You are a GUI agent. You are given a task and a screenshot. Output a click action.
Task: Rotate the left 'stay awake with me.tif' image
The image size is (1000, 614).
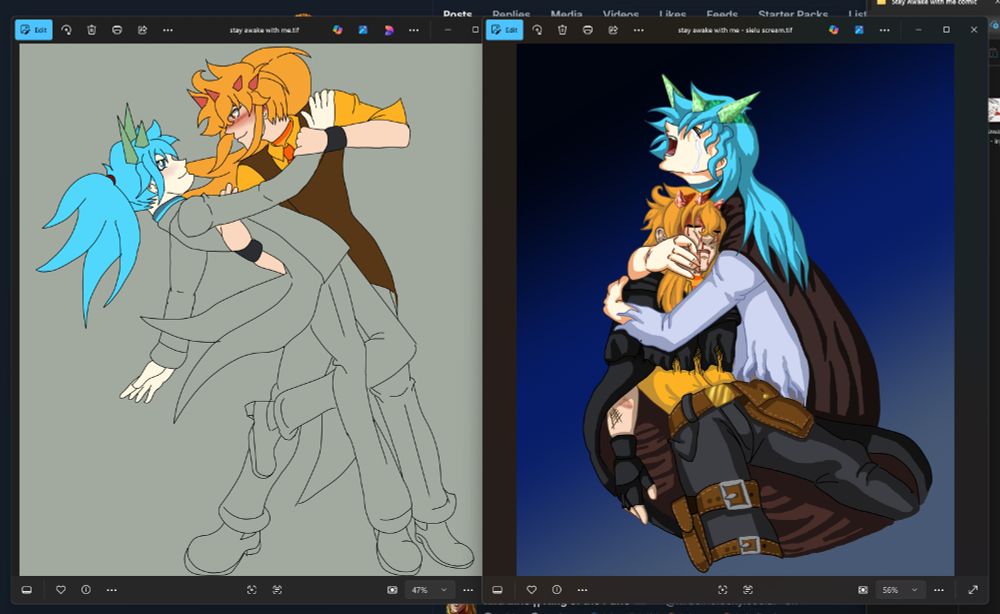pyautogui.click(x=66, y=30)
